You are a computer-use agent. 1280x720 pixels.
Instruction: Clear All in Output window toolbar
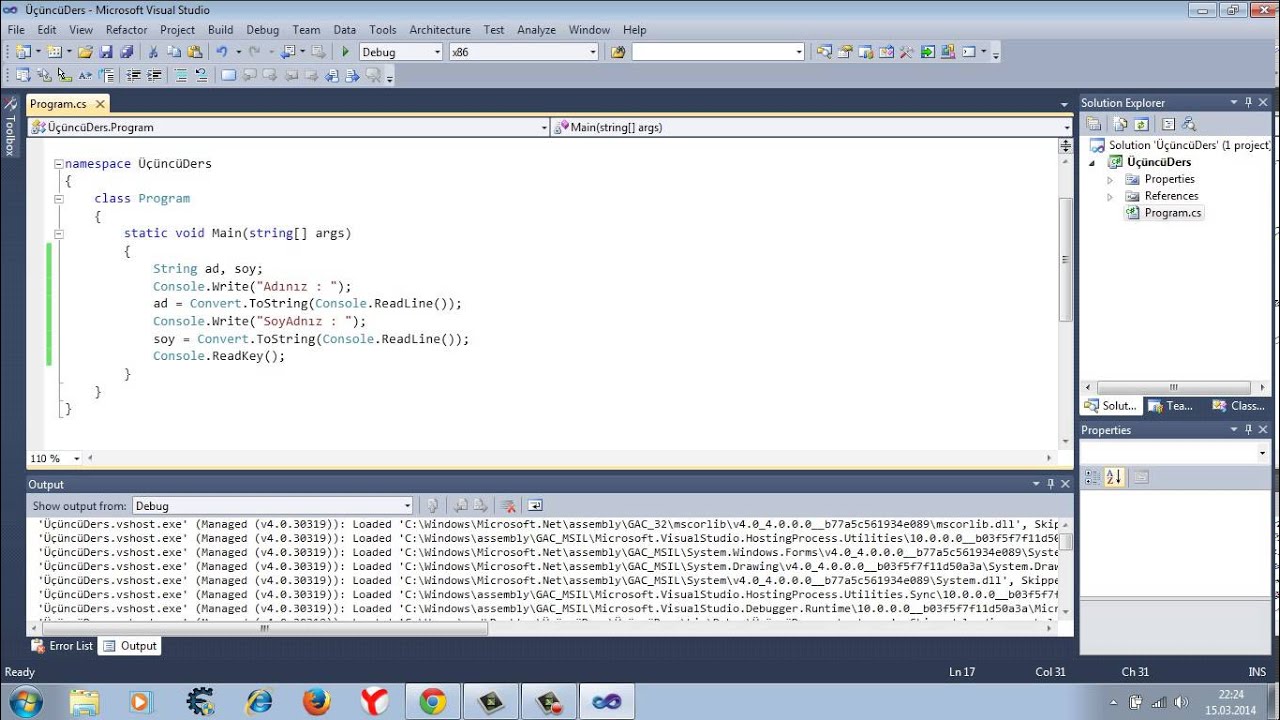pyautogui.click(x=508, y=506)
